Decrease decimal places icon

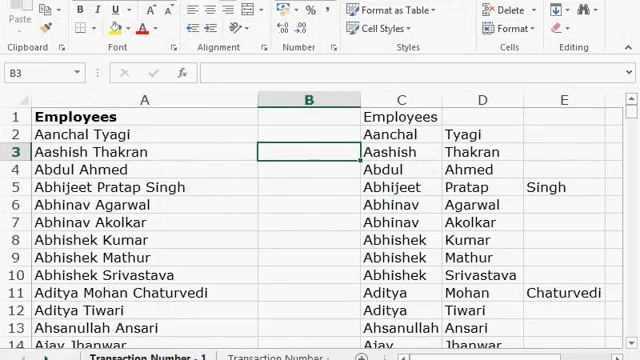(x=300, y=28)
